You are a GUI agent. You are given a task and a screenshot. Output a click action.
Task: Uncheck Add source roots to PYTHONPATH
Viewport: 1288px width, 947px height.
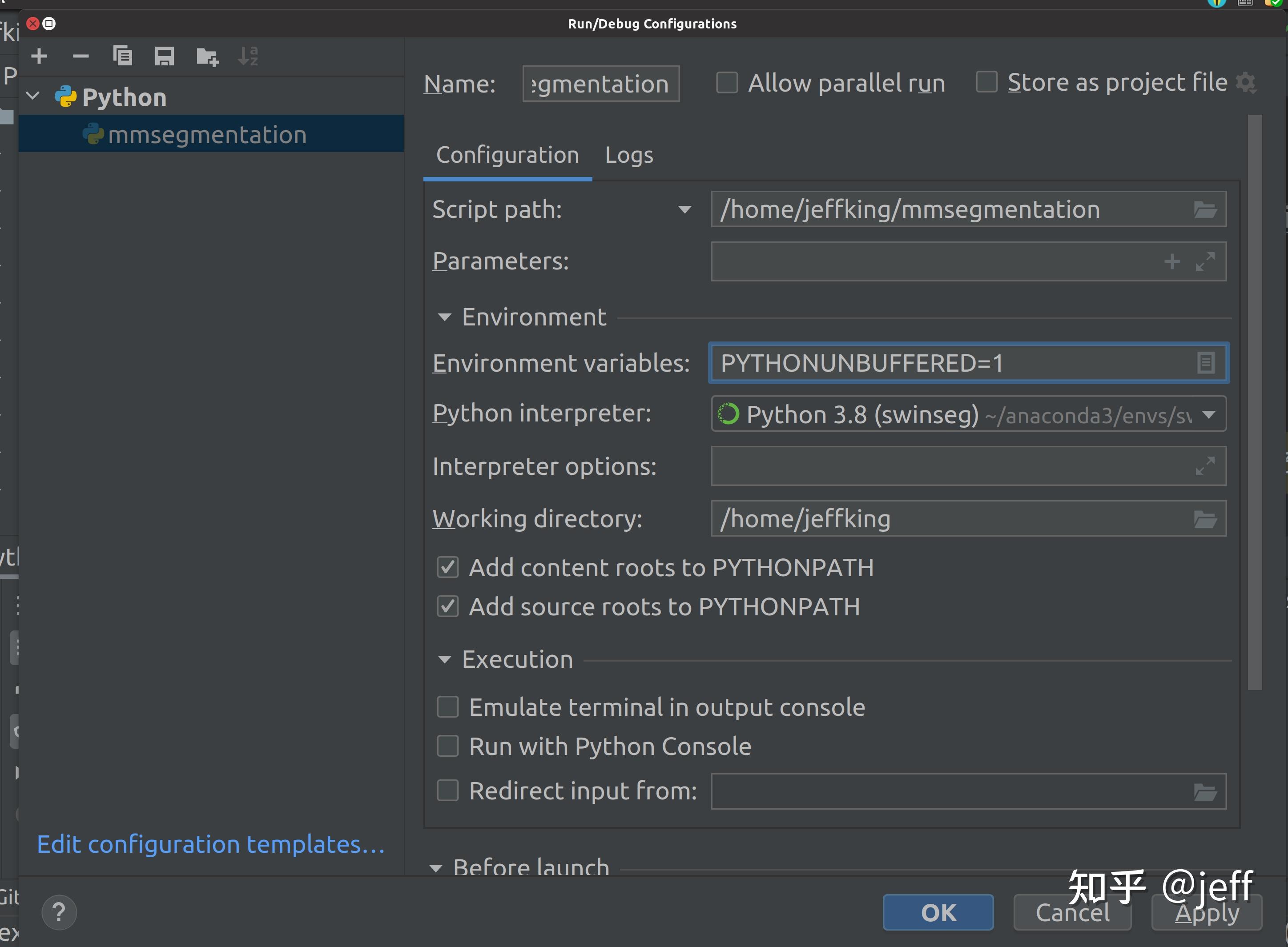coord(447,606)
